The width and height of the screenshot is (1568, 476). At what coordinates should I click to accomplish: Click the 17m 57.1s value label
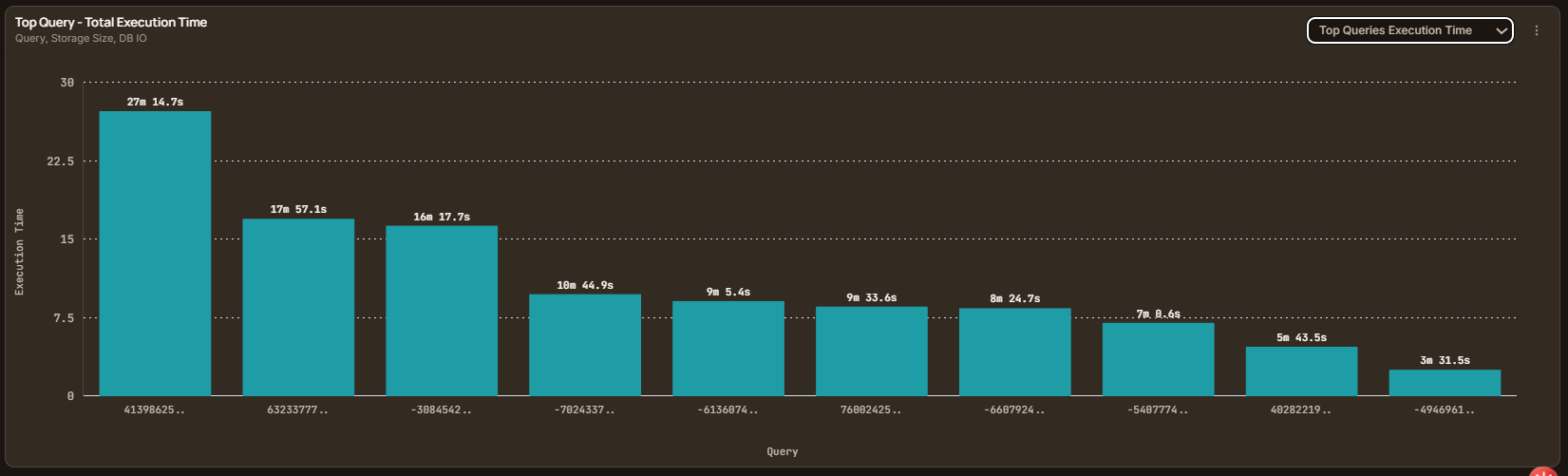coord(298,209)
